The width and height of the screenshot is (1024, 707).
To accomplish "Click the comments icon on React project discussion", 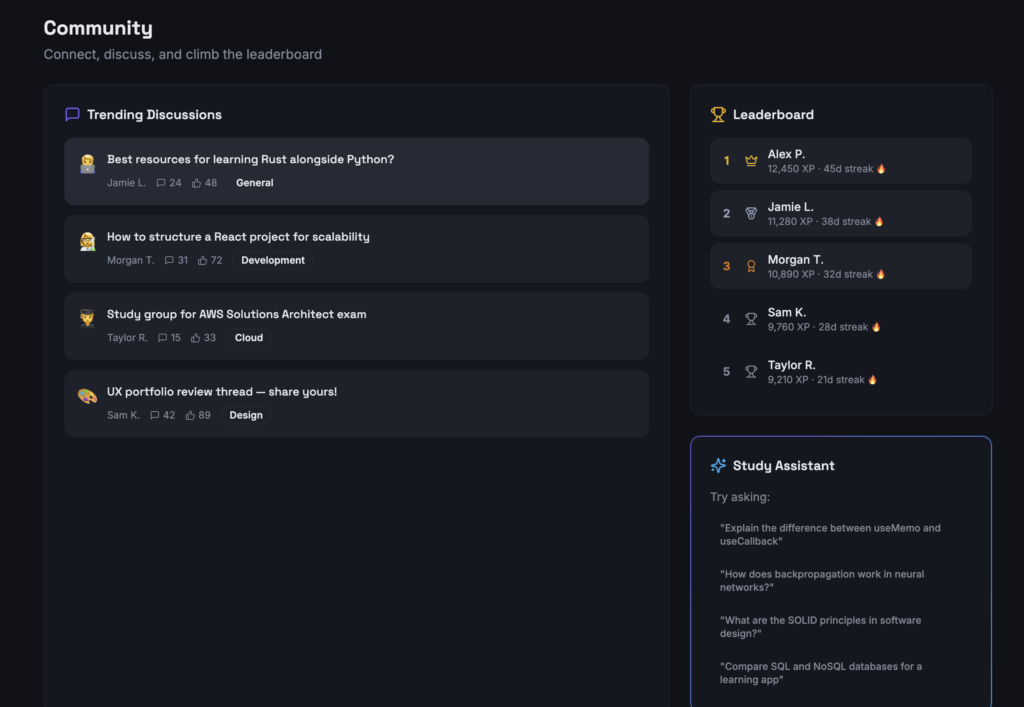I will tap(169, 260).
